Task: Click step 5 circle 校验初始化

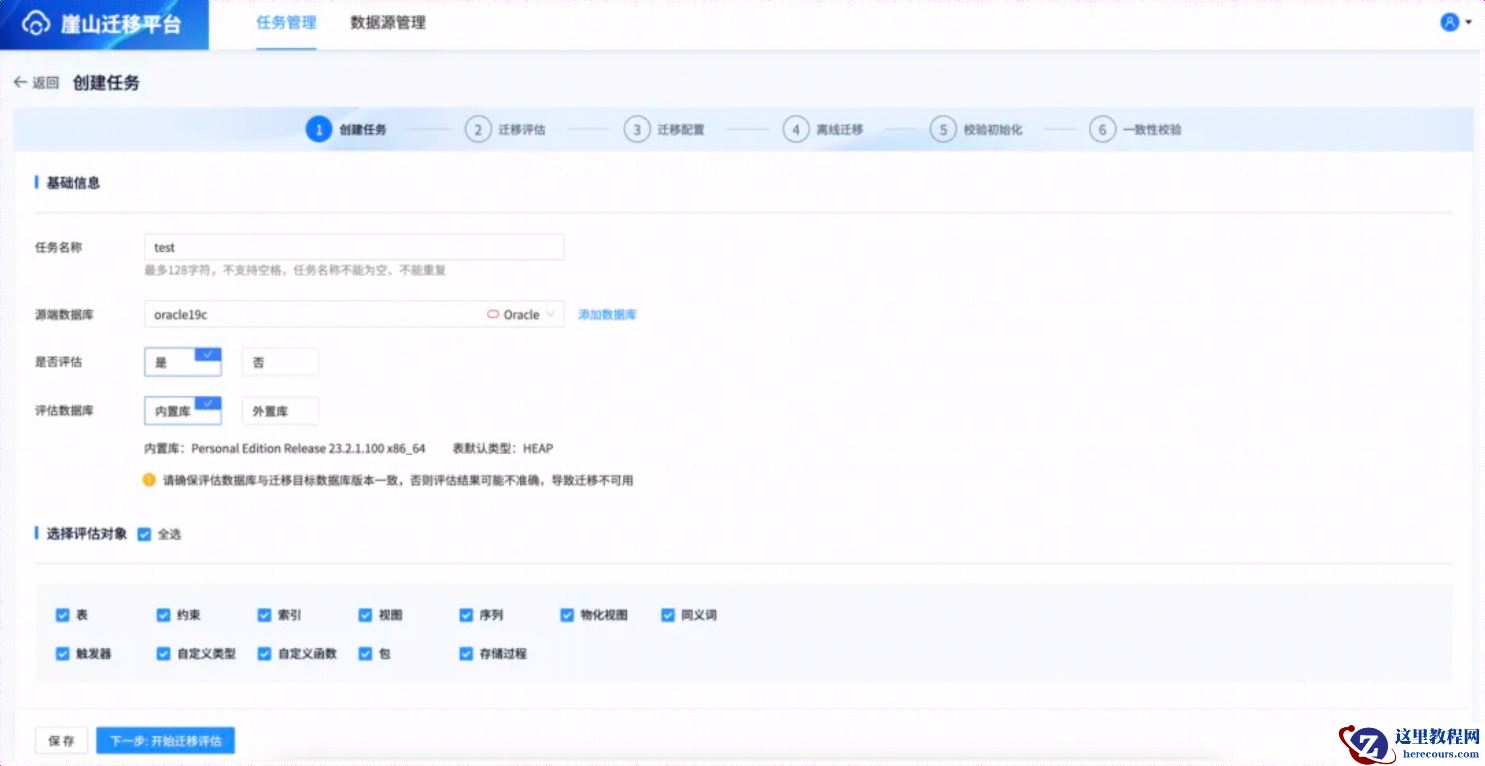Action: [942, 130]
